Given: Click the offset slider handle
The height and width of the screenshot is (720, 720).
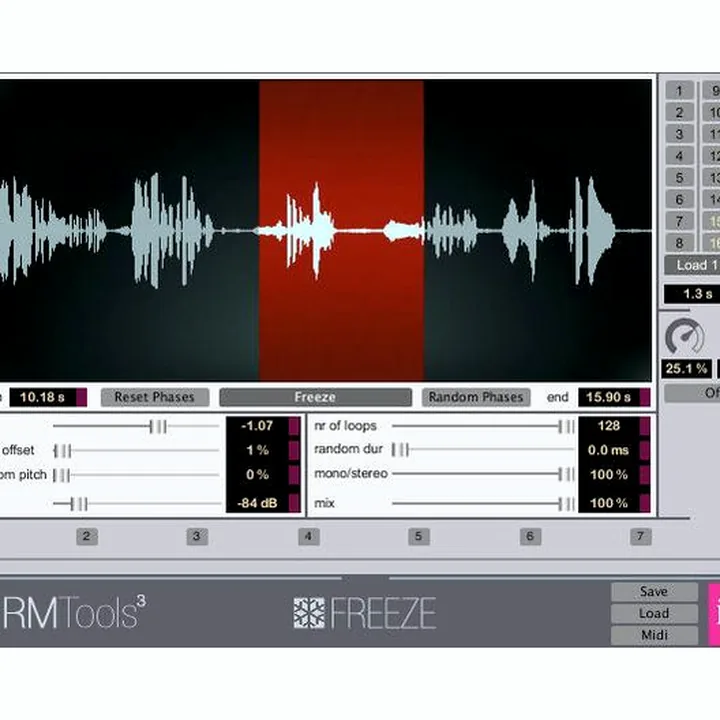Looking at the screenshot, I should 62,451.
